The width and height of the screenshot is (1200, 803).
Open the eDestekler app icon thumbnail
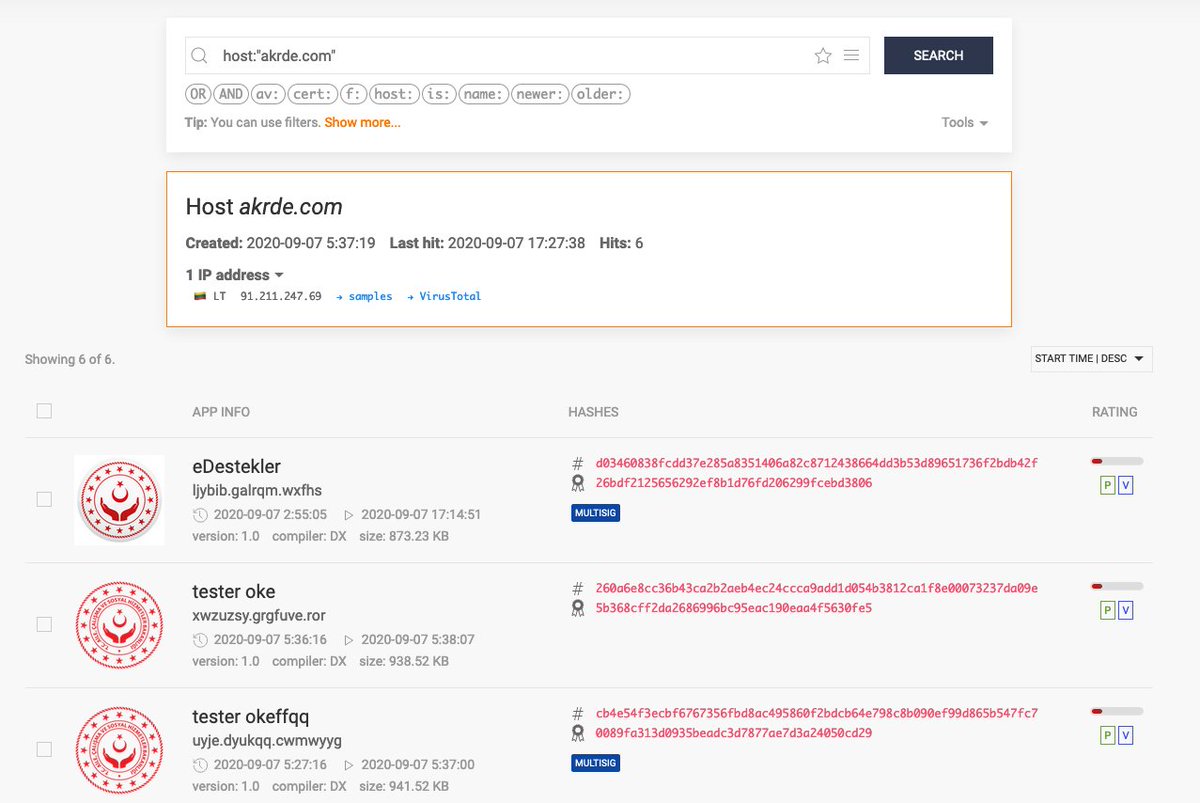(120, 500)
